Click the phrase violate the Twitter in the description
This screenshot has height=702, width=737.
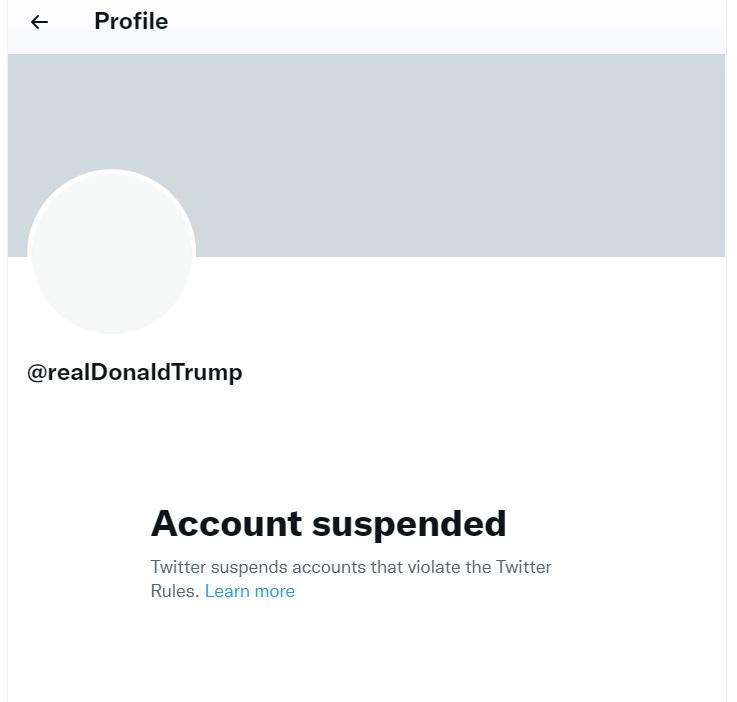(x=479, y=567)
